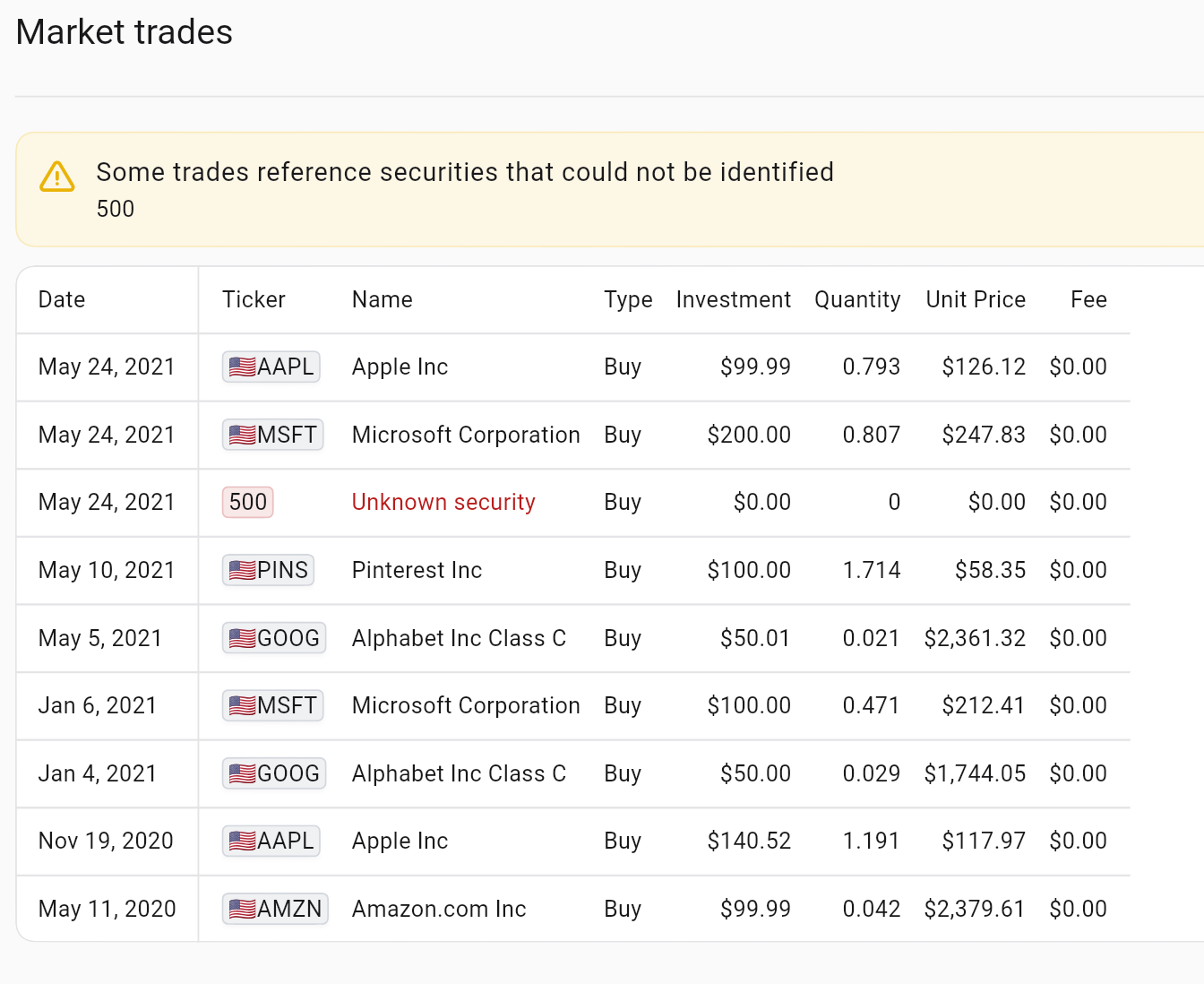The height and width of the screenshot is (984, 1204).
Task: Click the Market trades heading
Action: click(x=125, y=32)
